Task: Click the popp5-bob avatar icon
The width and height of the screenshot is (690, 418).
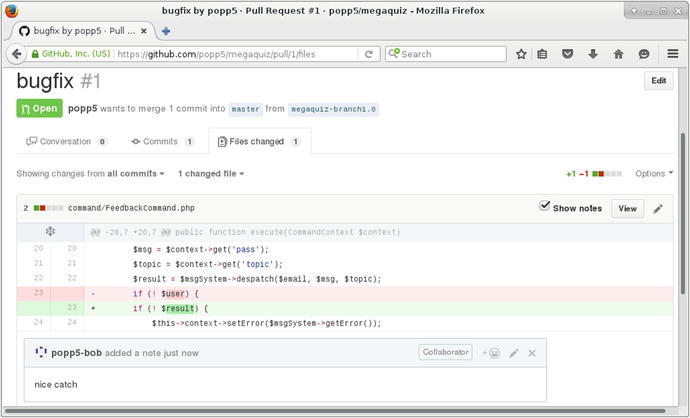Action: tap(41, 352)
